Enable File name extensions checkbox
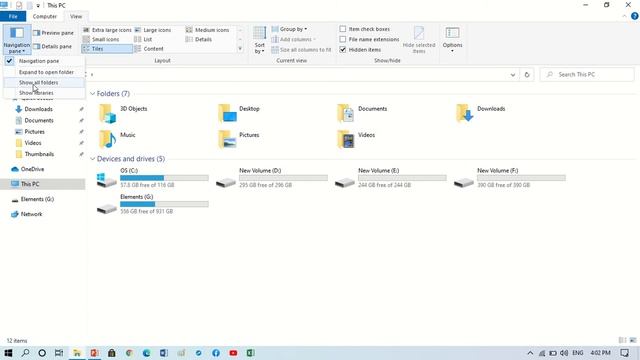The image size is (640, 360). pos(369,39)
